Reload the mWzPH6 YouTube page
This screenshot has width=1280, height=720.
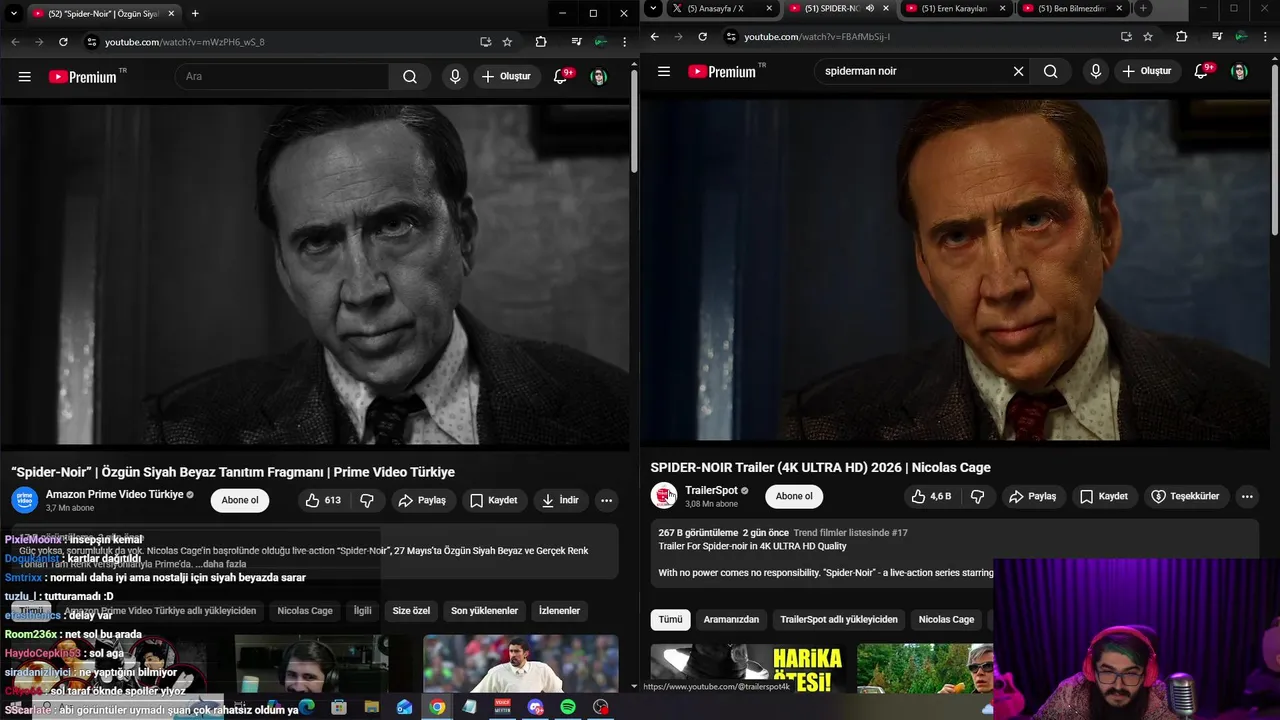[63, 42]
